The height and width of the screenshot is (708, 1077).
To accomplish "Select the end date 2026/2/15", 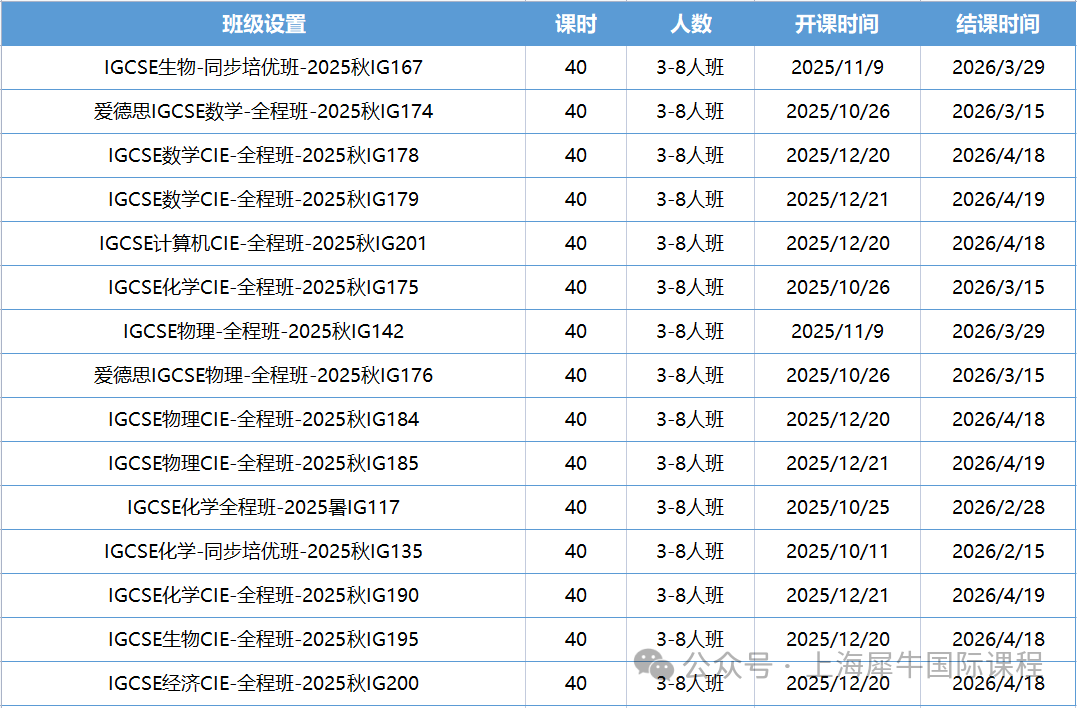I will (x=998, y=552).
